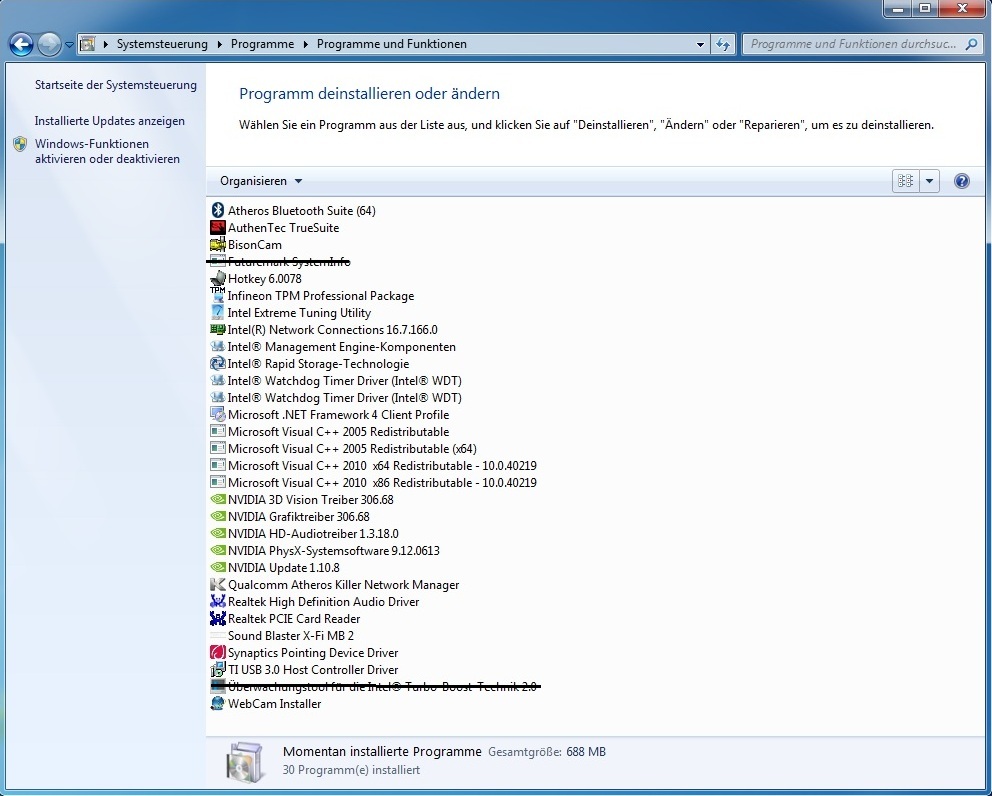Click the control panel icon in address bar
Screen dimensions: 992x796
pos(88,44)
